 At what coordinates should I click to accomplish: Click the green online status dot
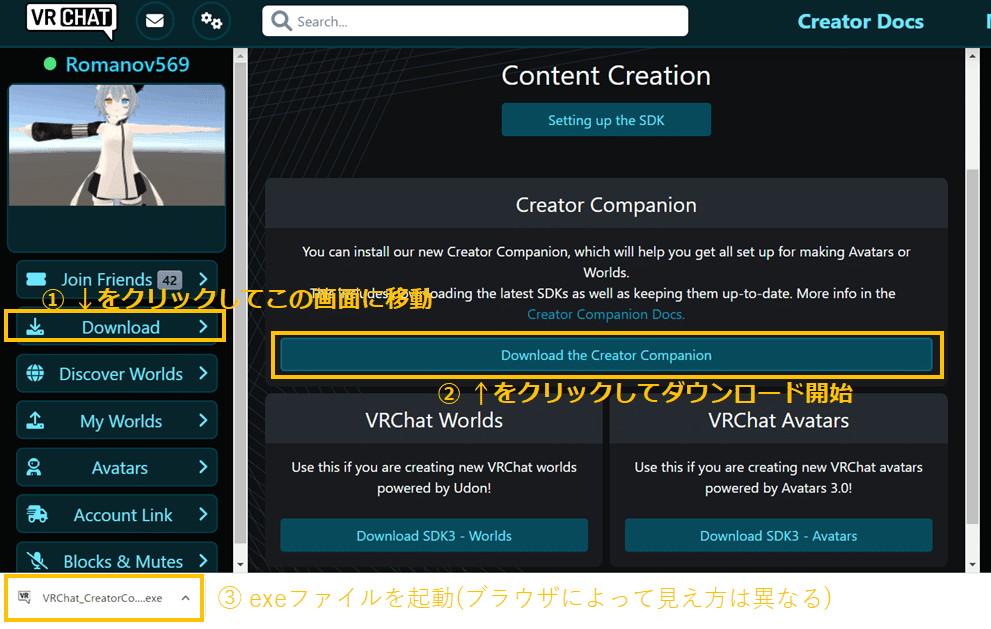click(50, 64)
